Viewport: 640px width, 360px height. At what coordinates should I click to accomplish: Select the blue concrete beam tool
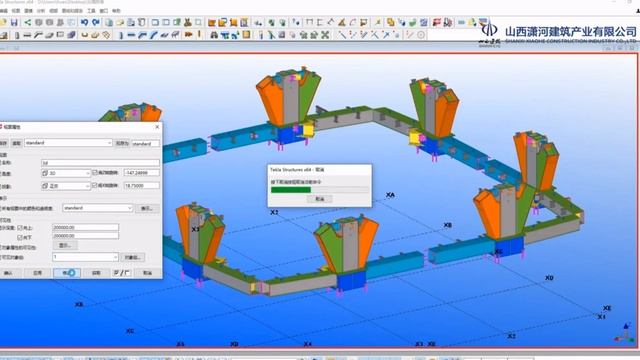point(131,35)
